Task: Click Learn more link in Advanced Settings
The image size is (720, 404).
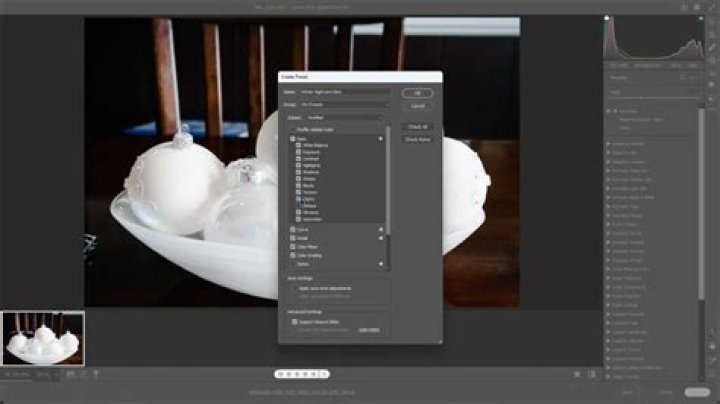Action: [369, 330]
